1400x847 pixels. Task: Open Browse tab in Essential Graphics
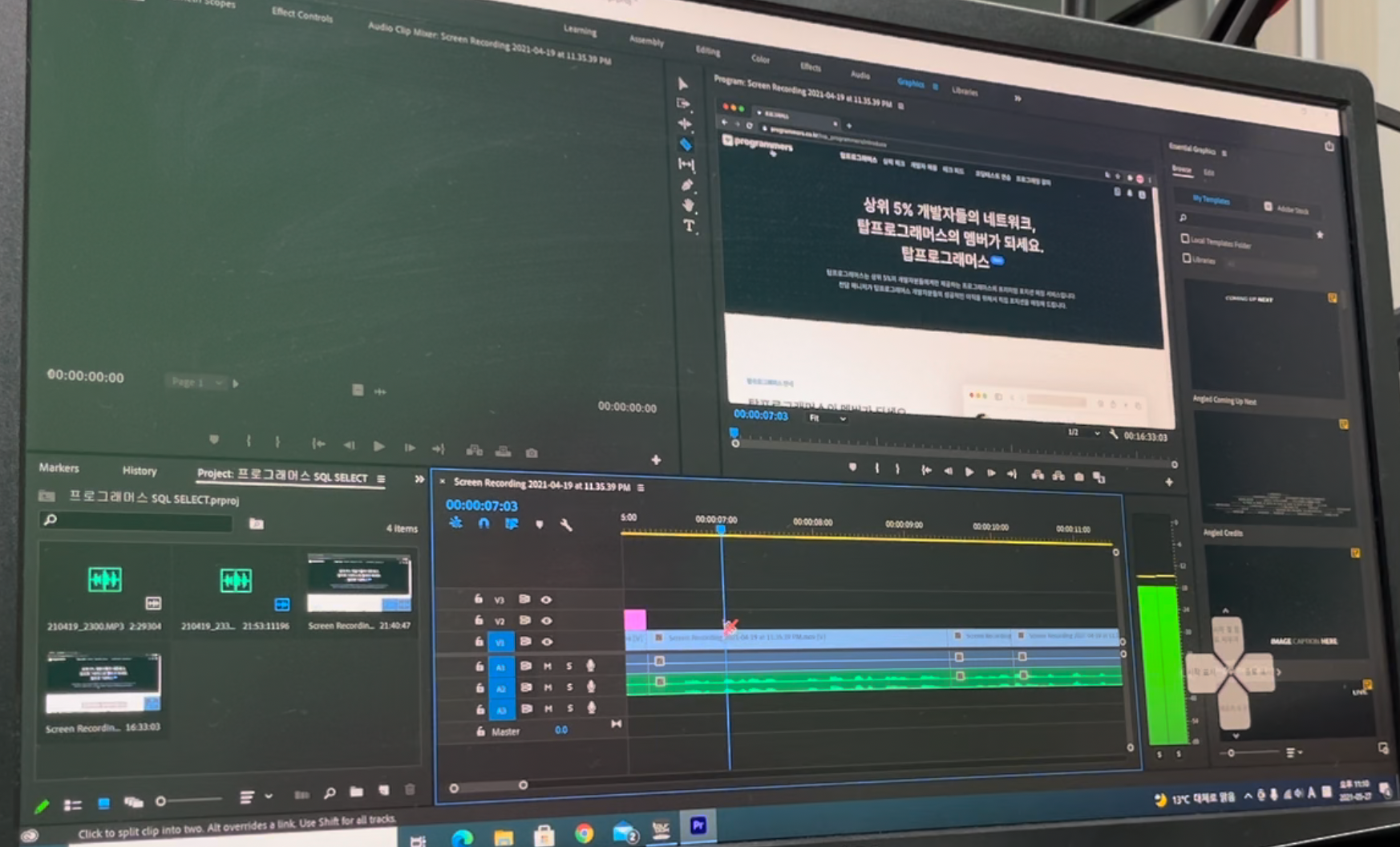click(x=1182, y=169)
